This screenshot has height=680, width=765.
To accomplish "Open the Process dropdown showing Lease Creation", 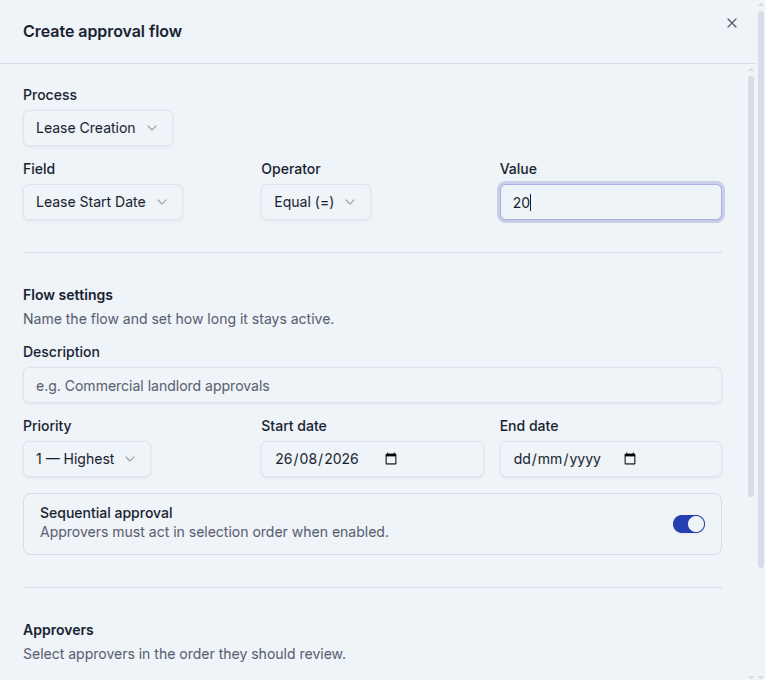I will click(98, 128).
